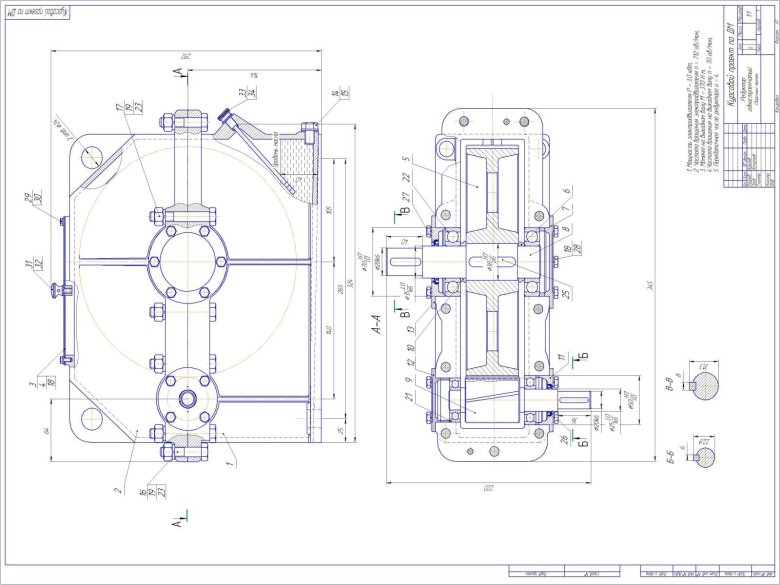Click the 33/34 position callout for dipstick

pyautogui.click(x=241, y=97)
